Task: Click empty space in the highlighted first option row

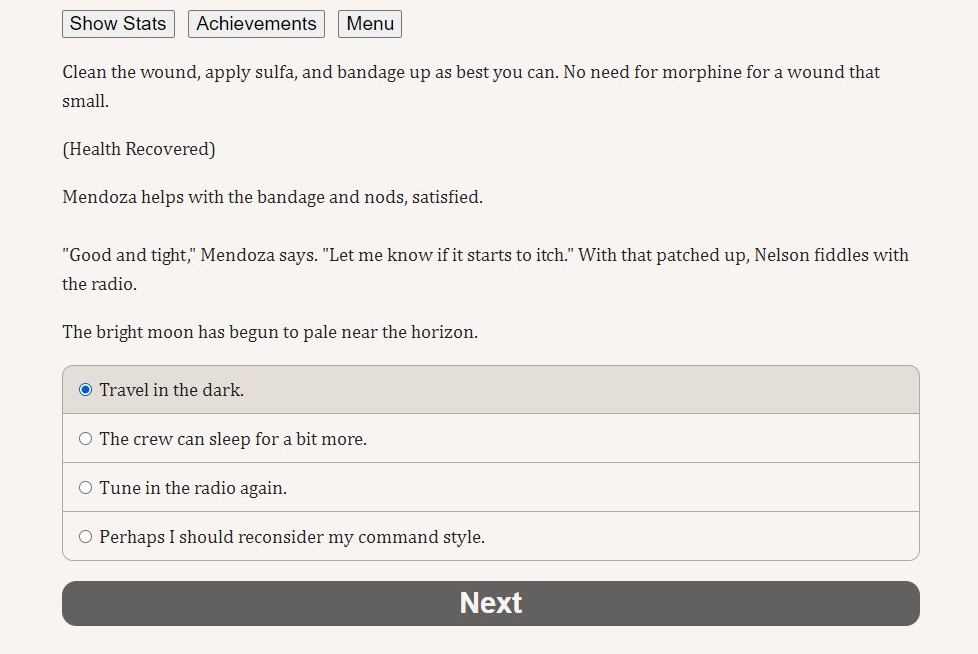Action: [580, 390]
